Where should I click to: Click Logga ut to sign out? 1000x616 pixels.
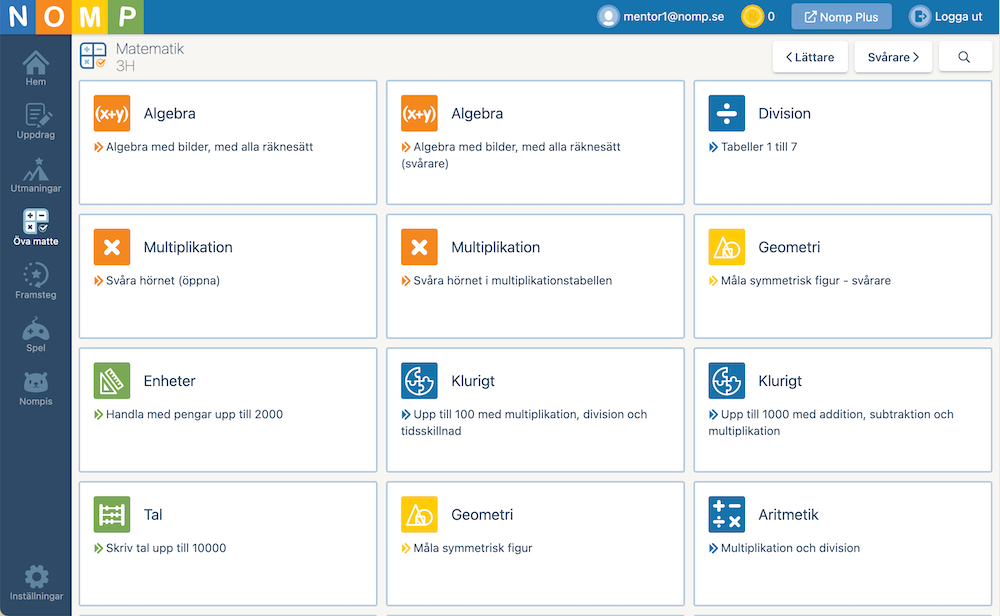[947, 17]
